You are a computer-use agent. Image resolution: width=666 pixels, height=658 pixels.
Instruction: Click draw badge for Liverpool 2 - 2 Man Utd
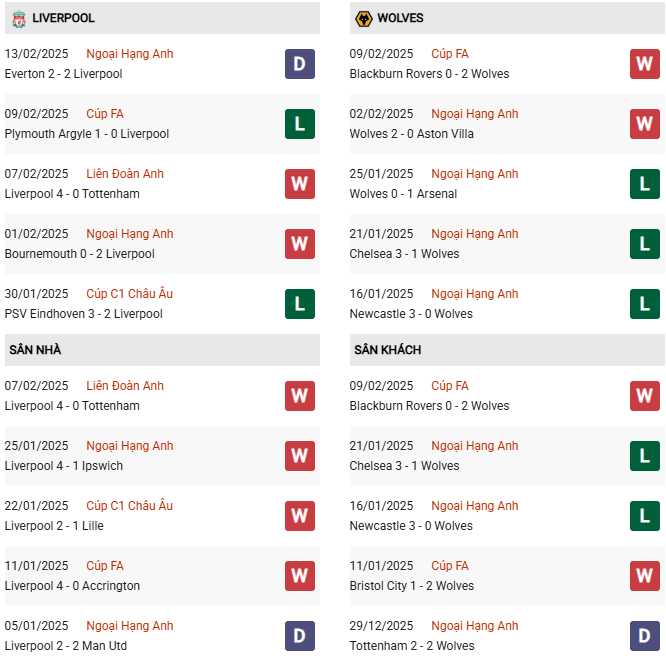point(299,636)
